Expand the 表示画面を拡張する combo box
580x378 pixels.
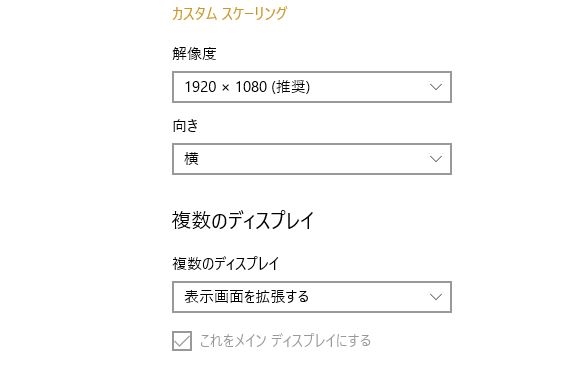click(312, 297)
